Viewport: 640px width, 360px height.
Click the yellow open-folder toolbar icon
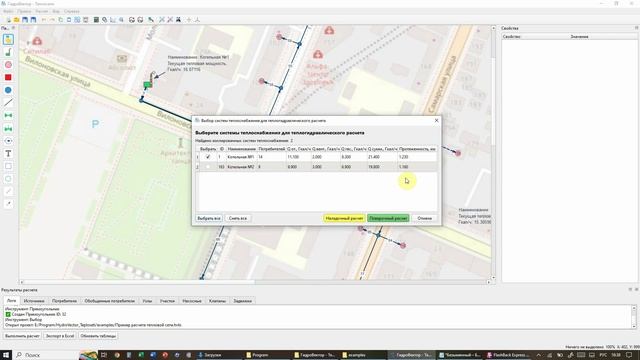[x=16, y=20]
